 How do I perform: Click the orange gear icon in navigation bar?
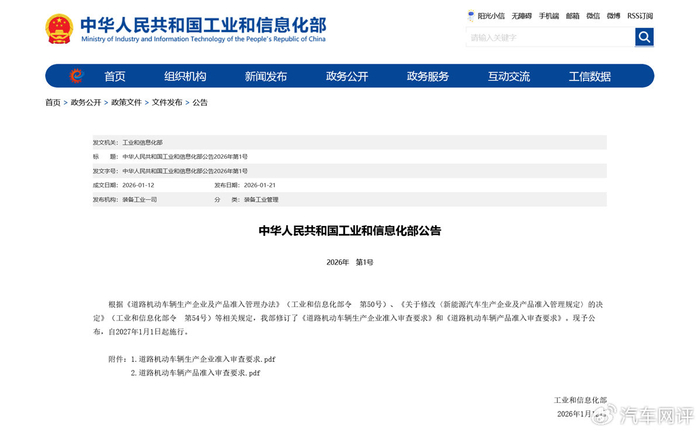coord(76,76)
